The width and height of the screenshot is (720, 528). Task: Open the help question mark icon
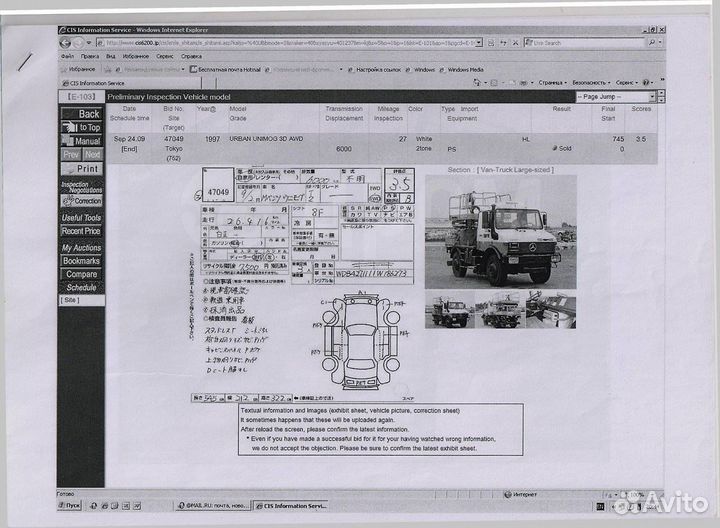click(x=646, y=83)
